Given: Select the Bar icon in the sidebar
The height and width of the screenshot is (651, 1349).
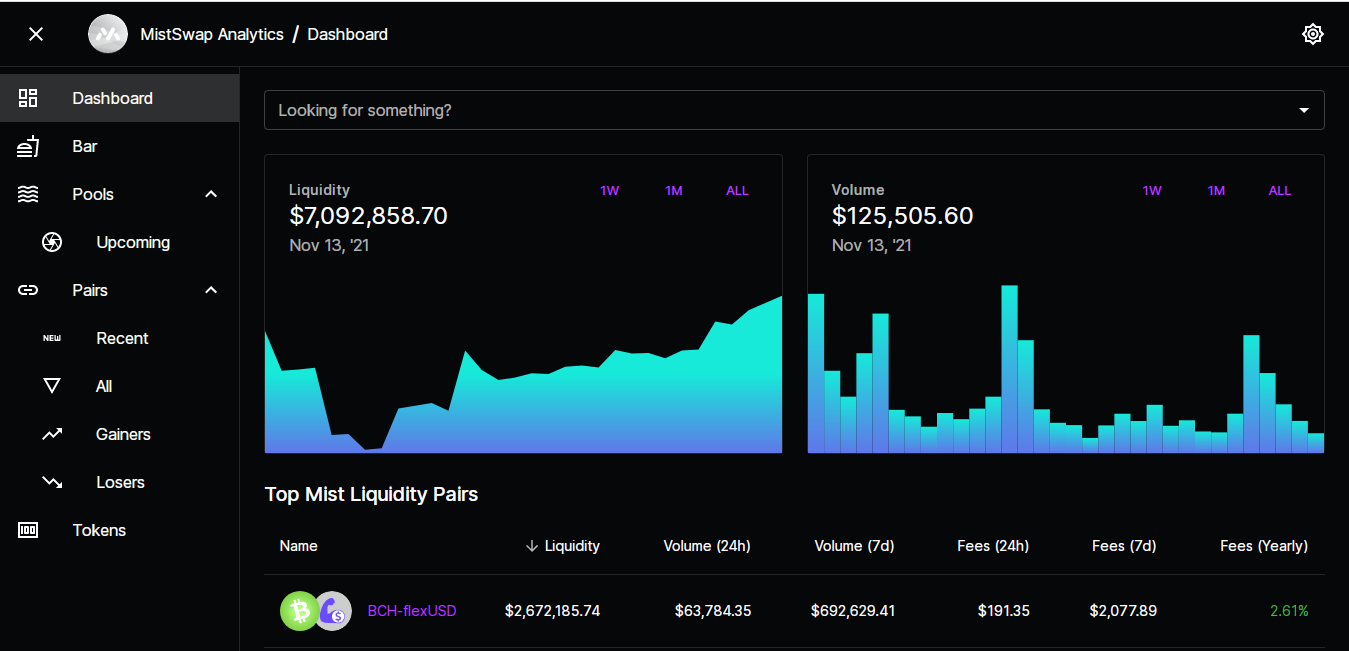Looking at the screenshot, I should (28, 146).
